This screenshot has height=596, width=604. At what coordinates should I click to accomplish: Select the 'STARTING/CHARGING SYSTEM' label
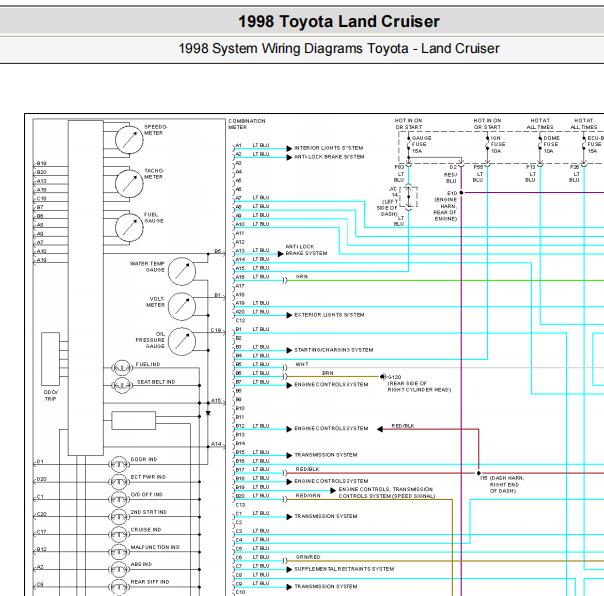334,350
